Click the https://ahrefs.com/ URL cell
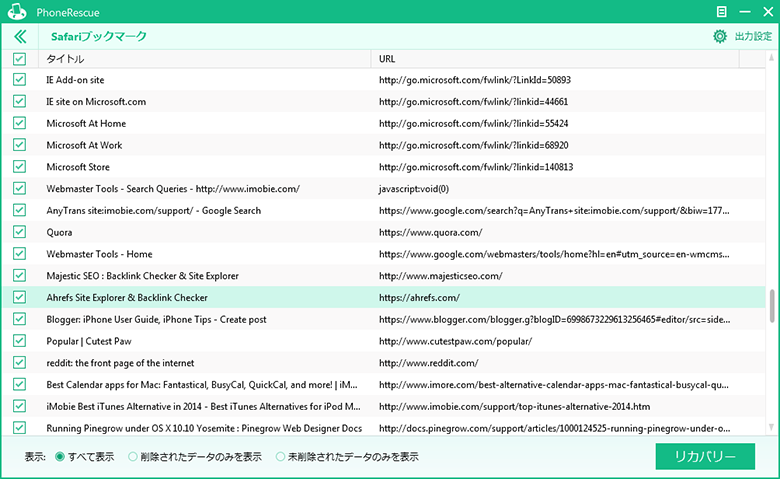780x479 pixels. point(419,297)
